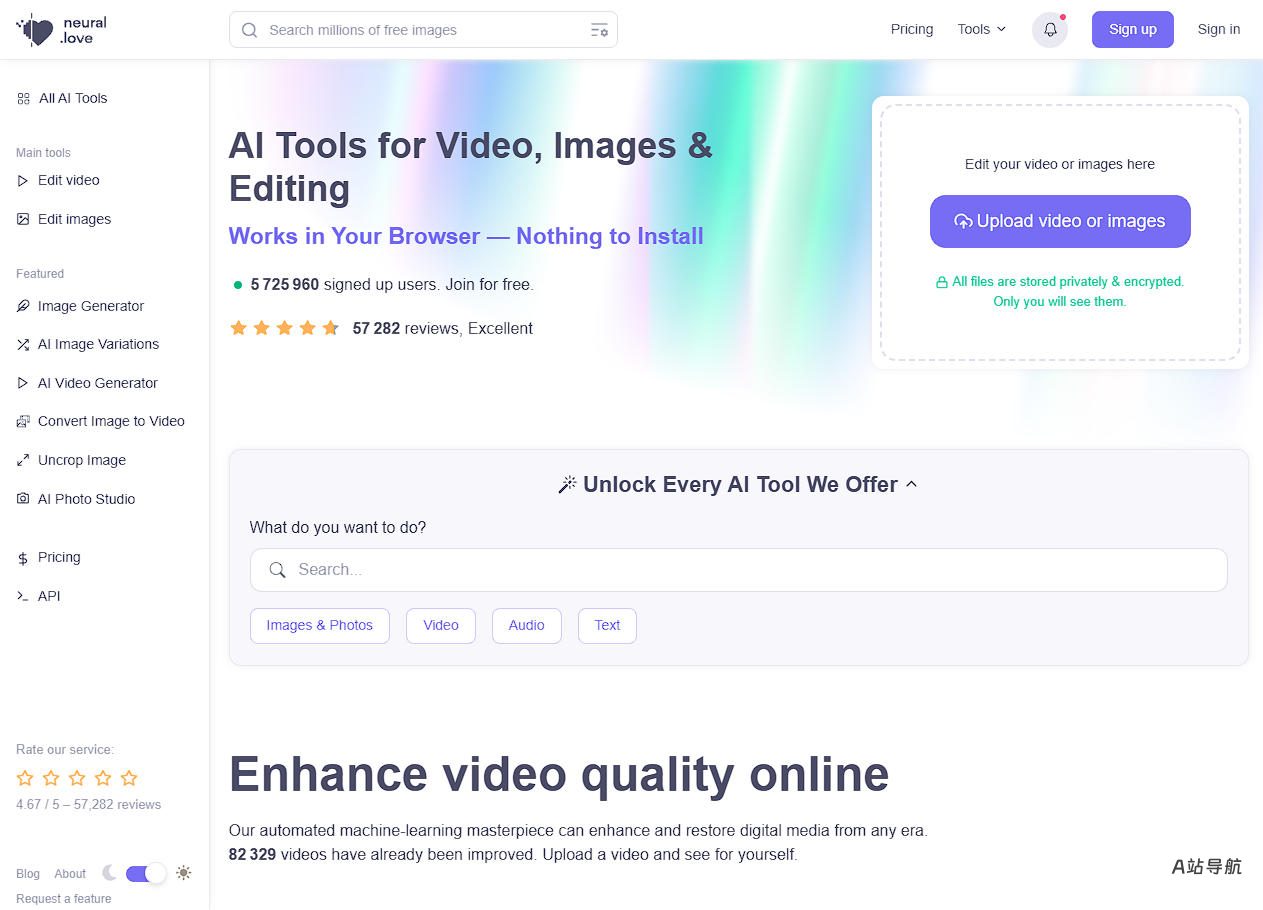Click the top image search field

click(423, 30)
